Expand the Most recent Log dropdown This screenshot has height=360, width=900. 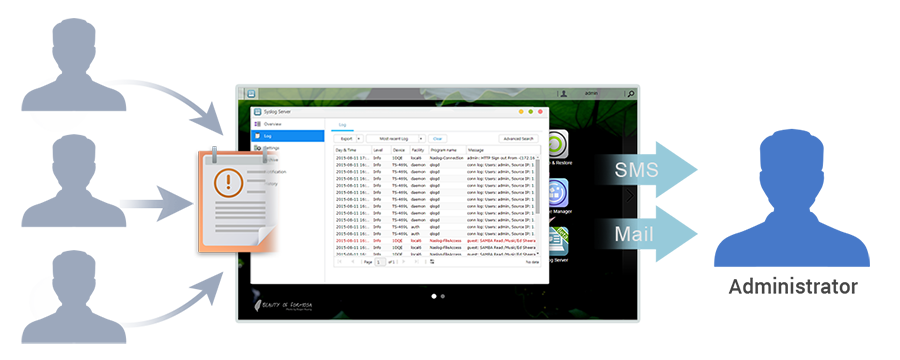click(421, 138)
